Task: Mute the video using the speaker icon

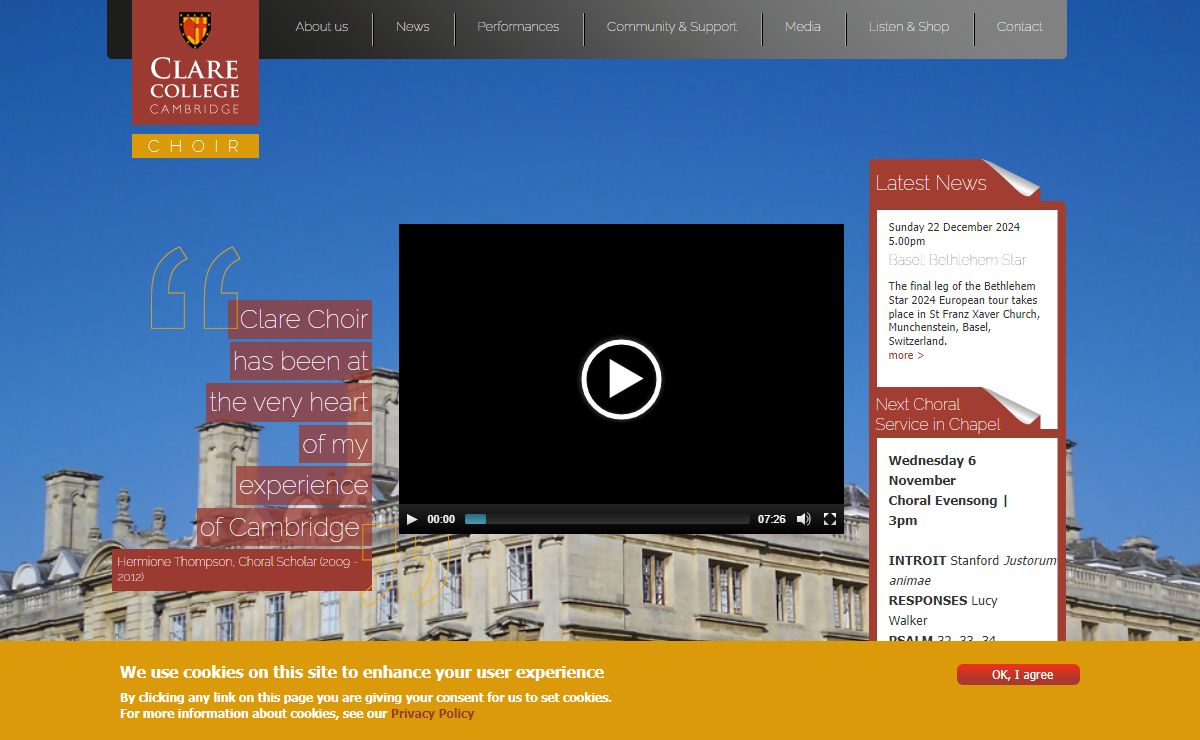Action: 803,519
